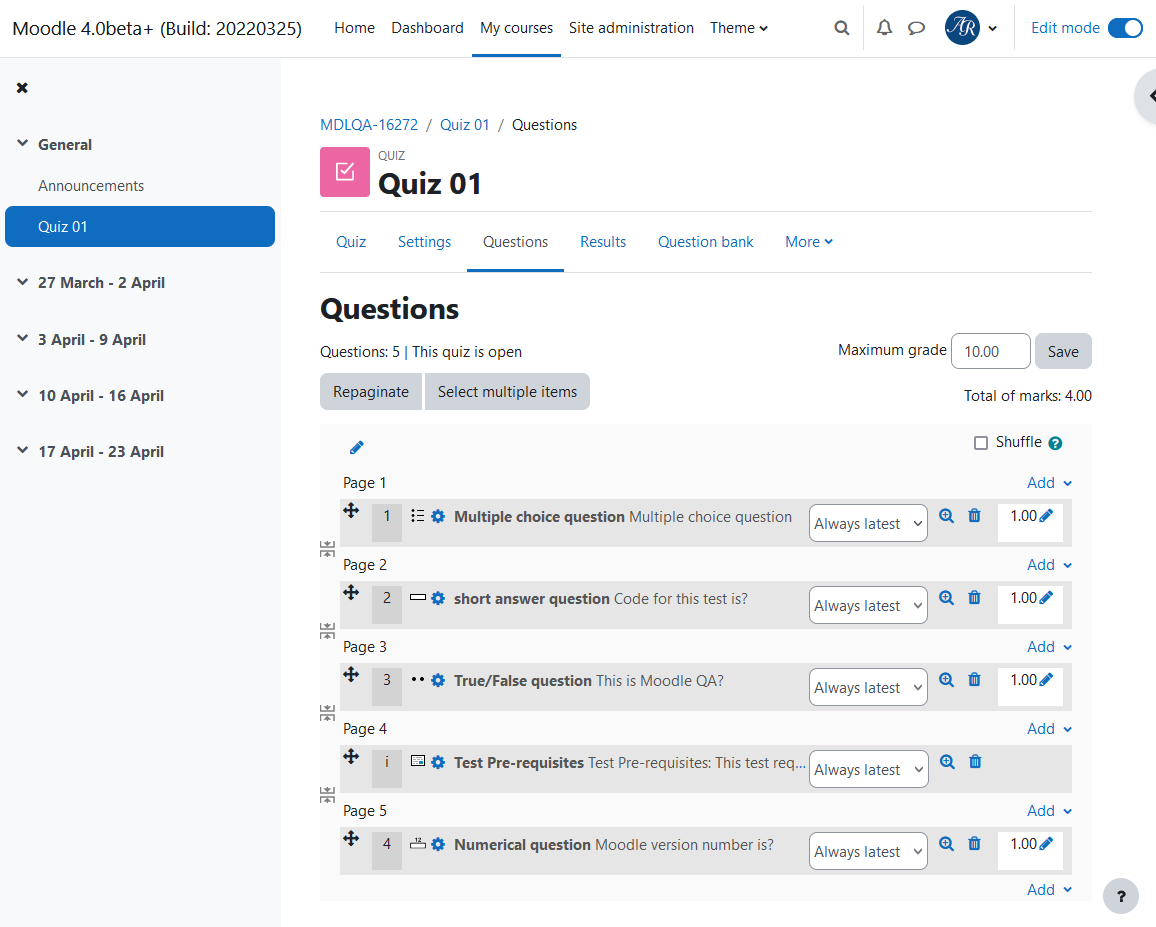Viewport: 1156px width, 927px height.
Task: Open messaging speech bubble icon
Action: tap(916, 28)
